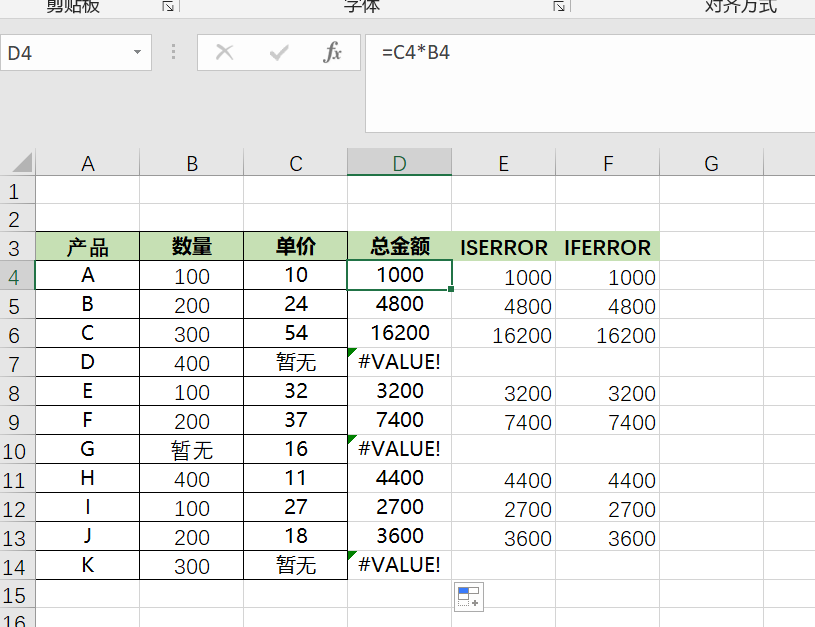Select unit price cell 54
Viewport: 815px width, 627px height.
296,333
